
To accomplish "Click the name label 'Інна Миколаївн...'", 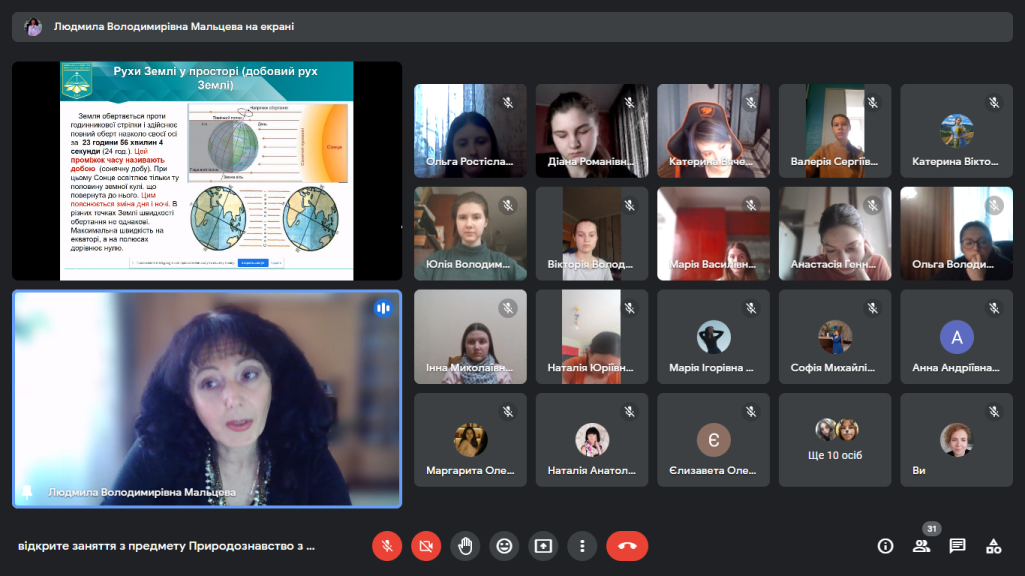I will coord(469,367).
